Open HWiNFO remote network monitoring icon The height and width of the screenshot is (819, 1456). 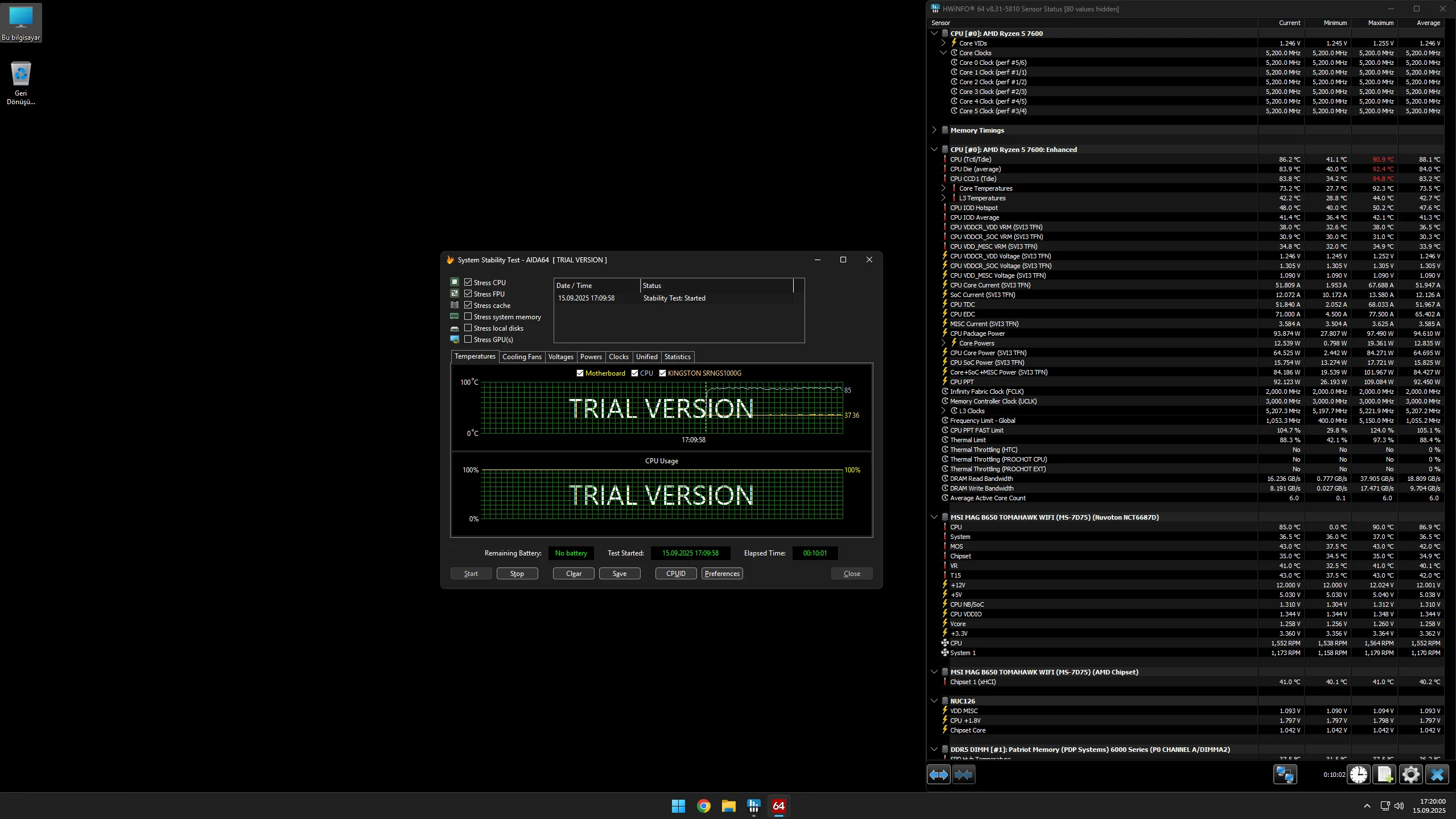tap(1285, 775)
